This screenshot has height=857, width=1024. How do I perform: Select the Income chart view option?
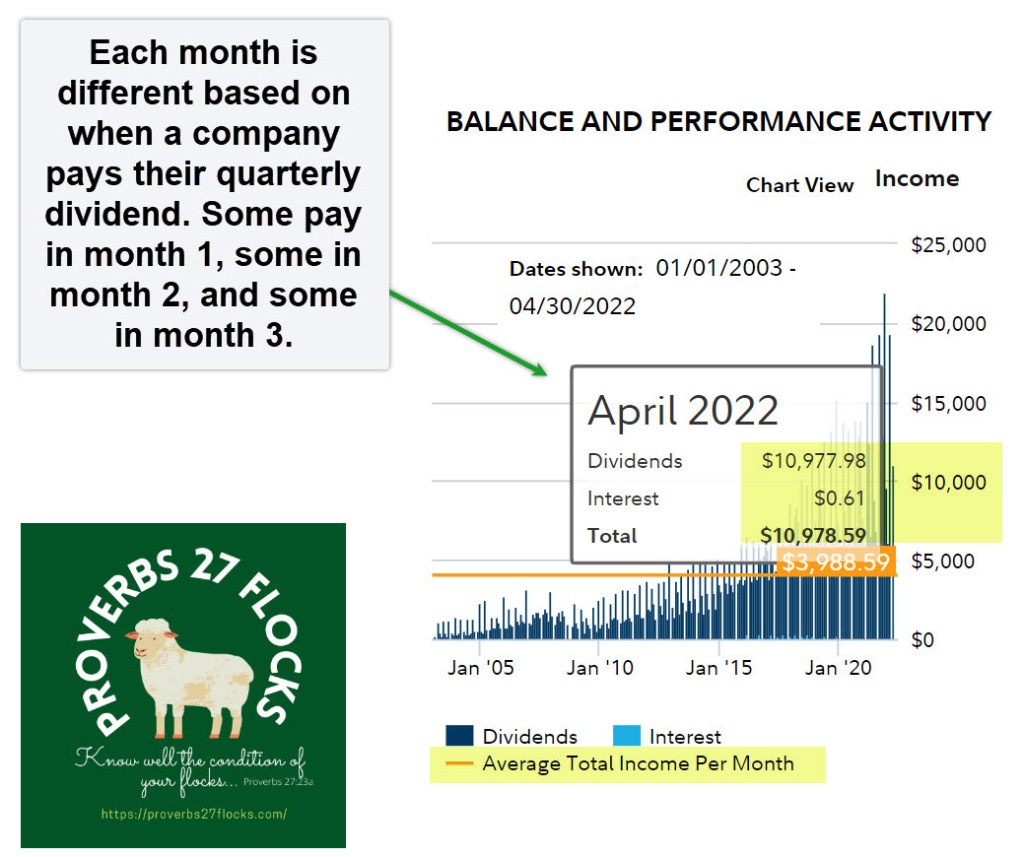tap(916, 179)
